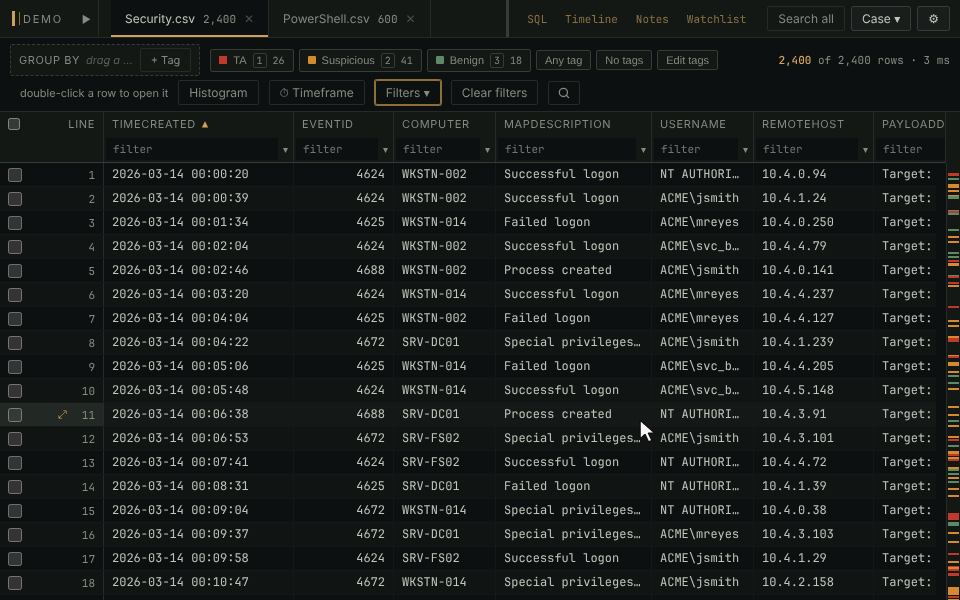Click the No tags button
The image size is (960, 600).
[x=624, y=61]
